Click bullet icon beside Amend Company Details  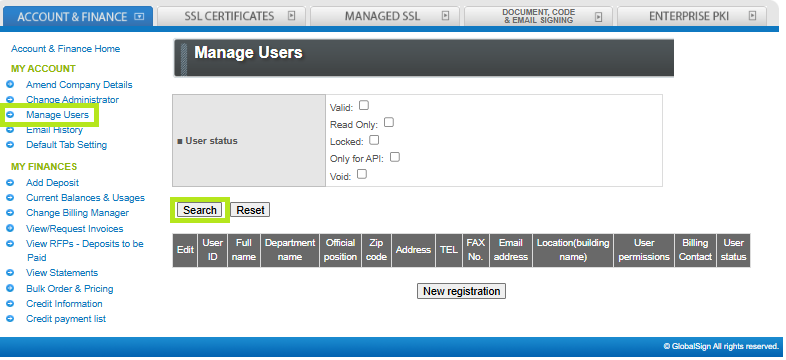coord(10,84)
